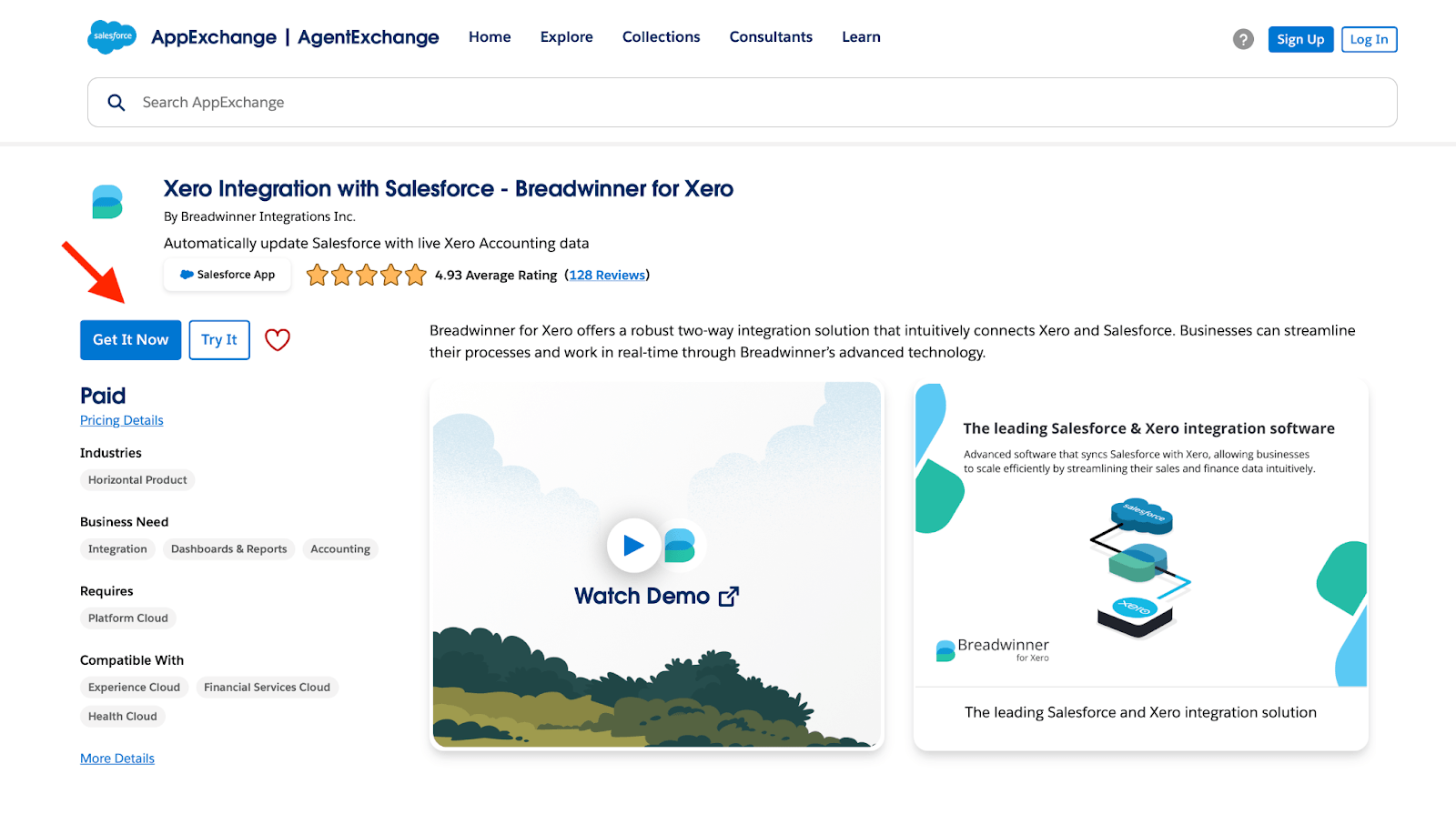Open the help question mark icon
Image resolution: width=1456 pixels, height=814 pixels.
point(1243,39)
